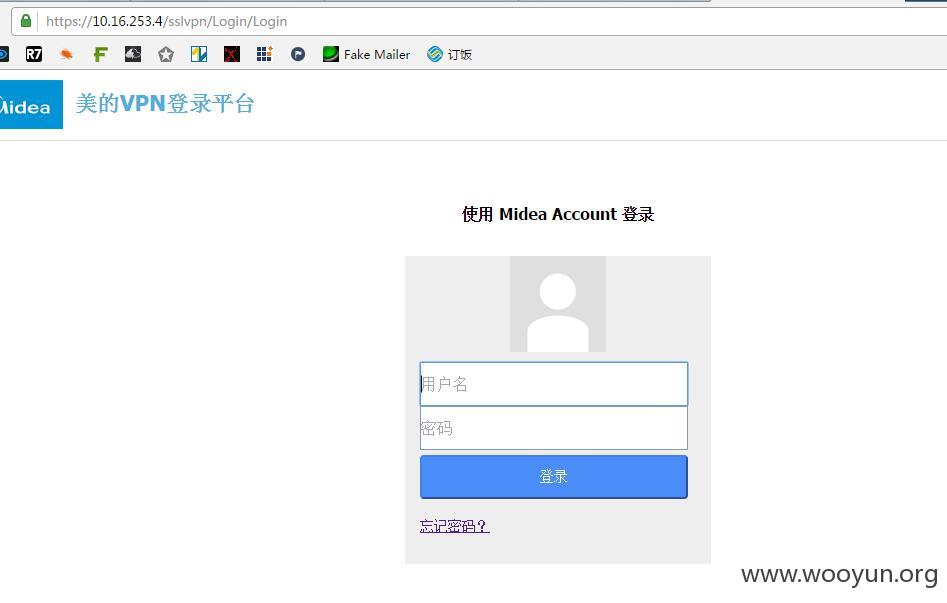Open the gray star pentagon bookmark
This screenshot has height=603, width=947.
click(x=165, y=54)
